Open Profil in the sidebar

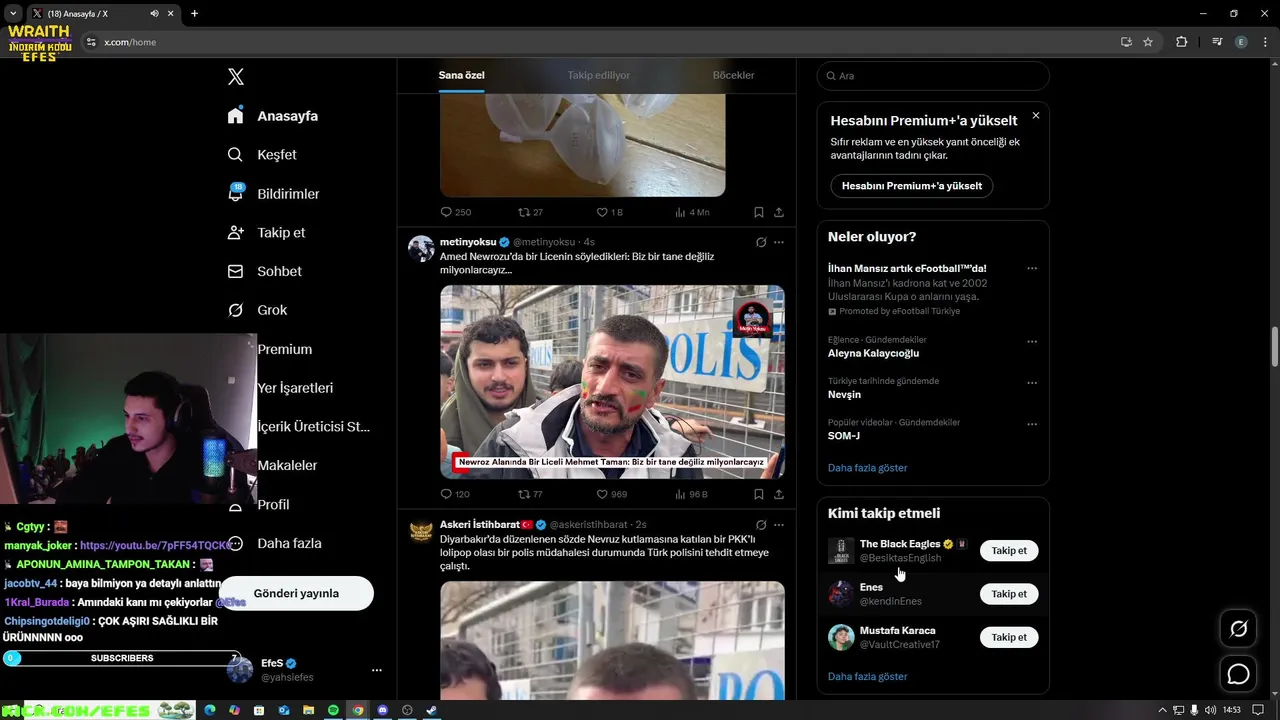point(273,504)
